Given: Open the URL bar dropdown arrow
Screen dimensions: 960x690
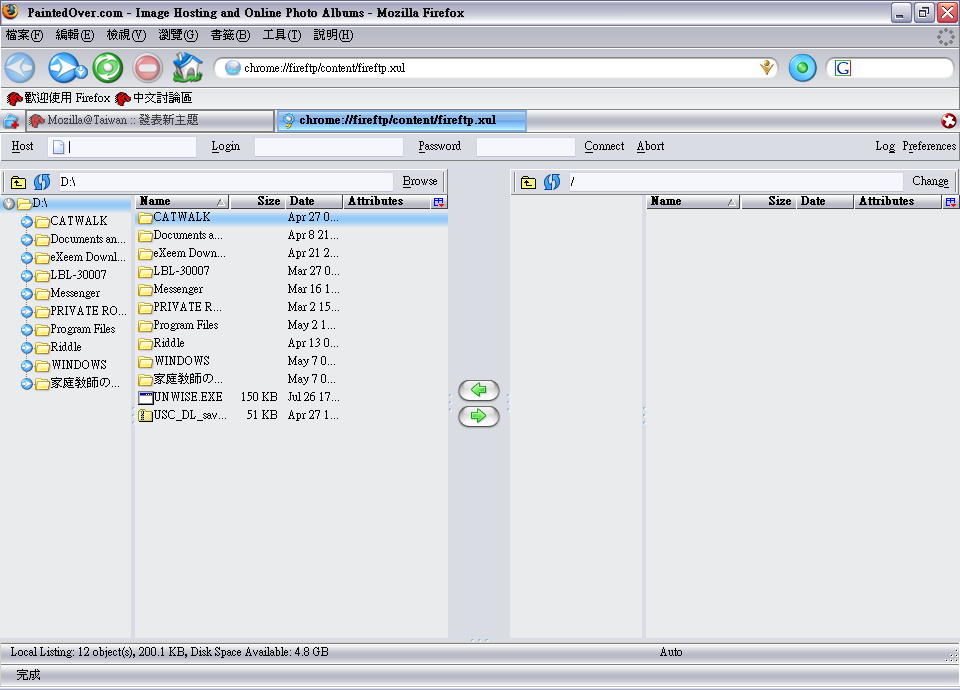Looking at the screenshot, I should 767,68.
